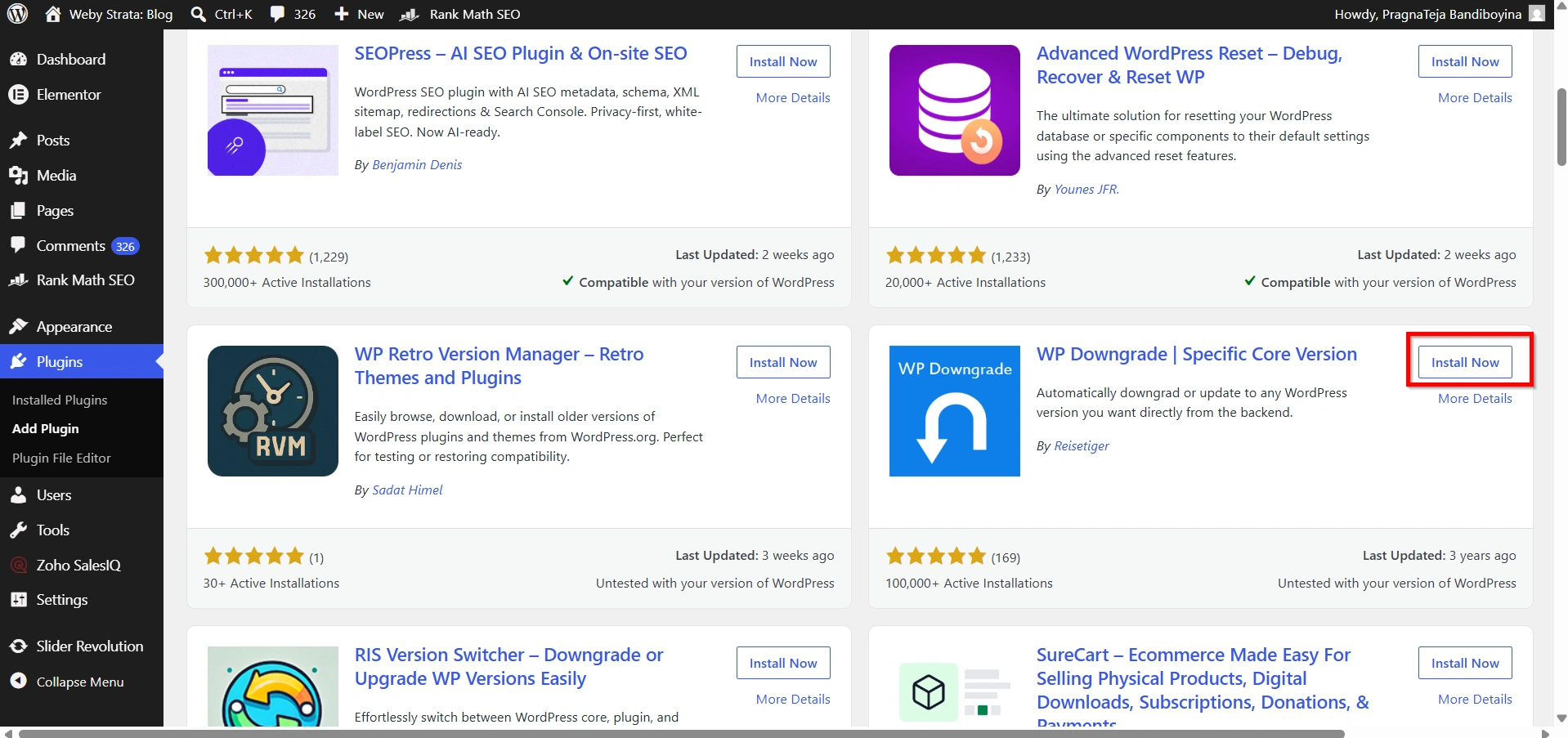
Task: Click the plus New content icon
Action: pyautogui.click(x=342, y=14)
